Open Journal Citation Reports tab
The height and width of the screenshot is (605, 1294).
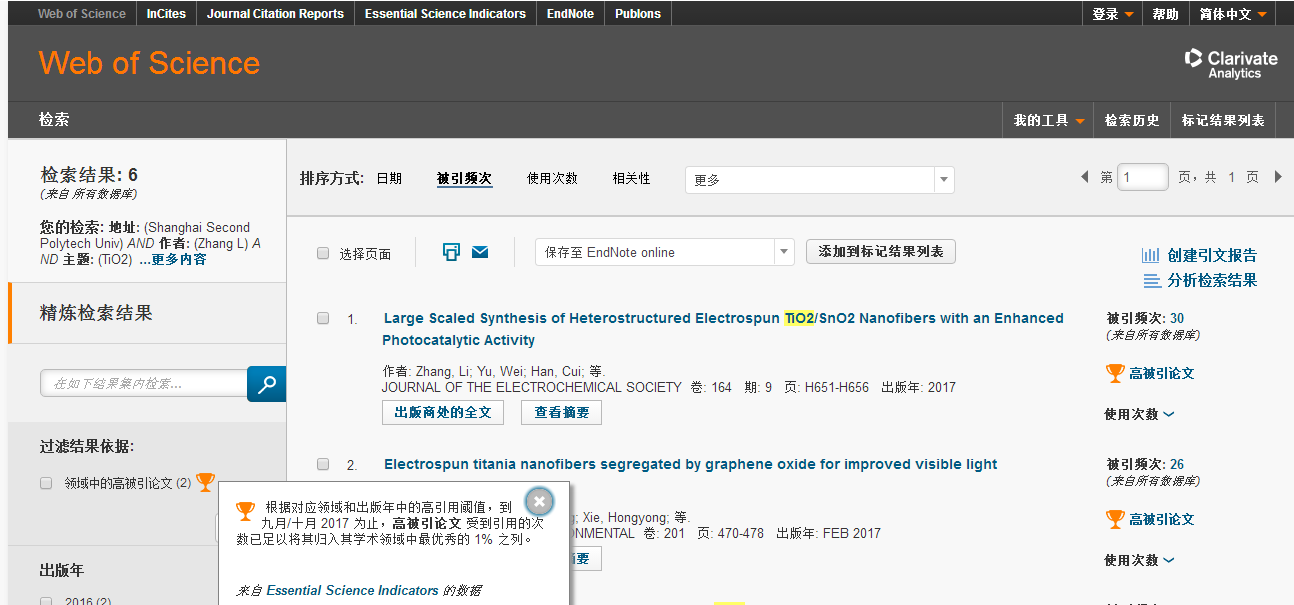tap(275, 14)
